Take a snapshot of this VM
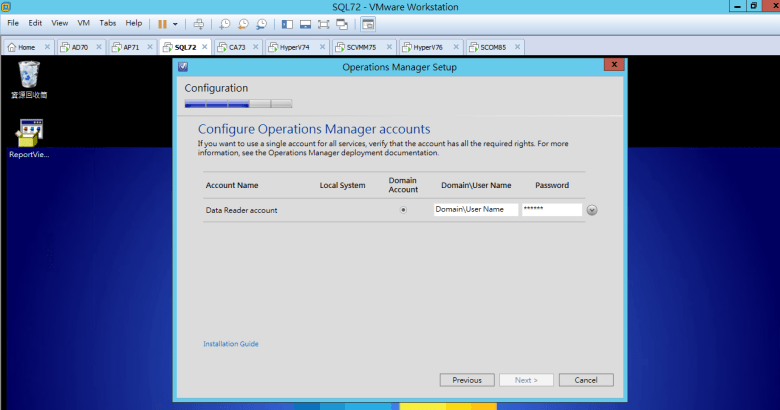The width and height of the screenshot is (780, 410). pyautogui.click(x=225, y=23)
